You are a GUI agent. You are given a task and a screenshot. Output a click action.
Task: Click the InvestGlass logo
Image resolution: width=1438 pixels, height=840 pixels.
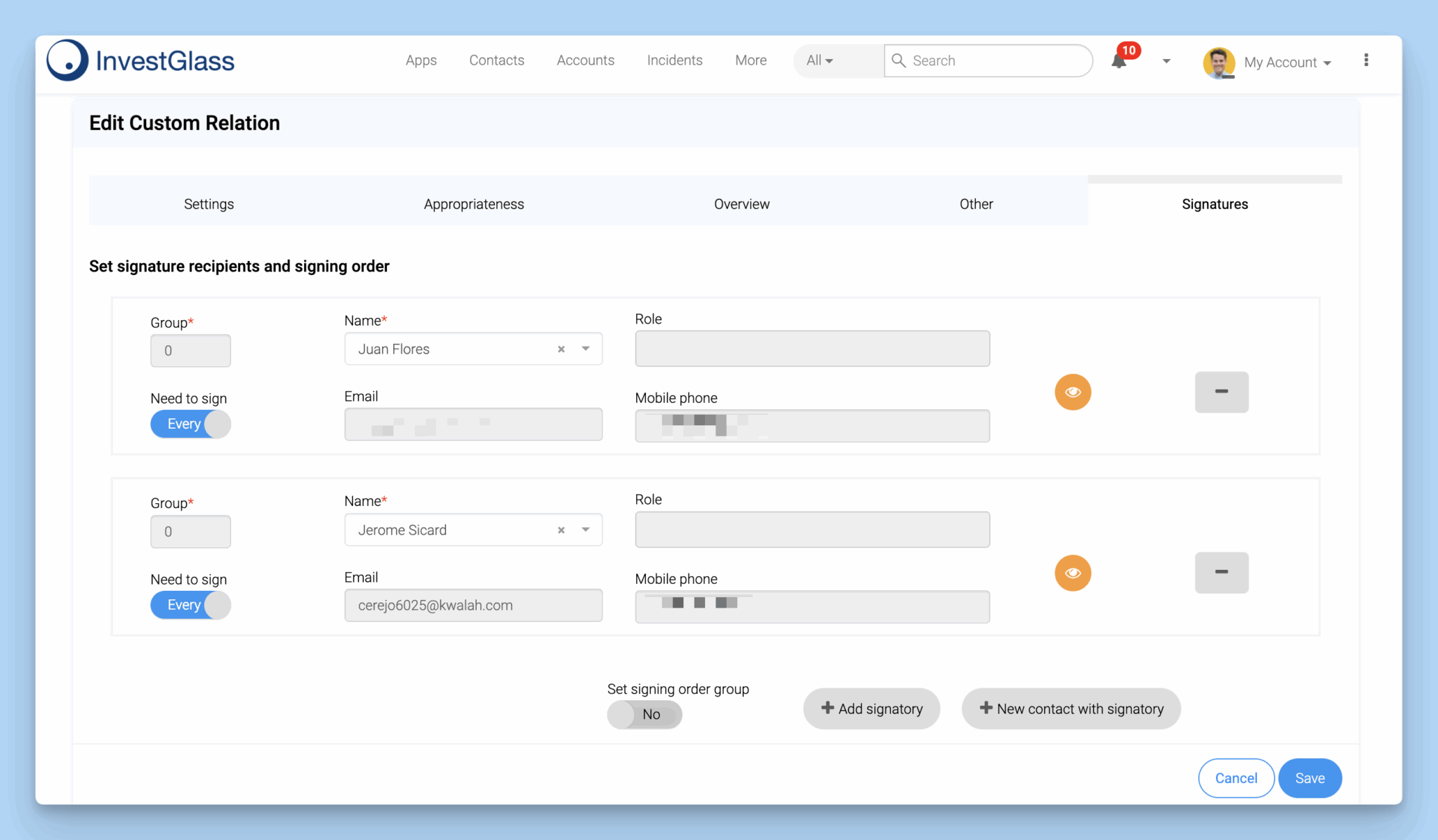[x=140, y=60]
